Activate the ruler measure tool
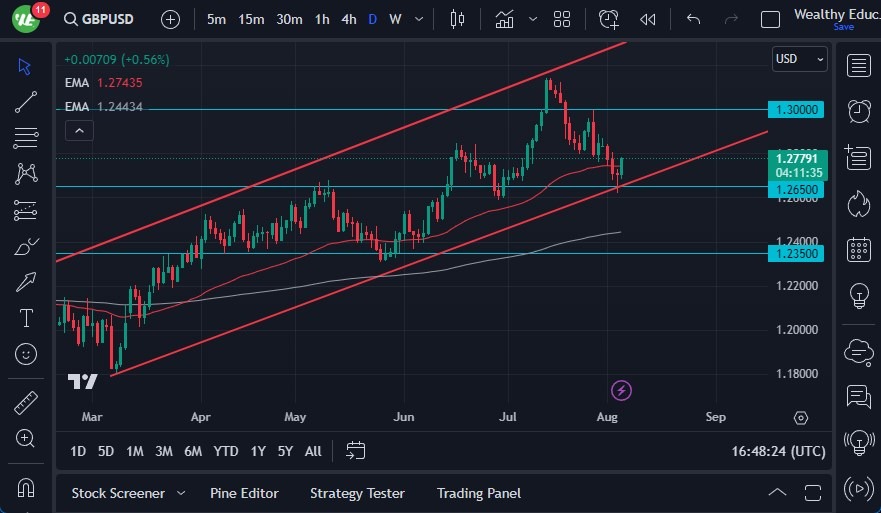881x513 pixels. tap(26, 403)
